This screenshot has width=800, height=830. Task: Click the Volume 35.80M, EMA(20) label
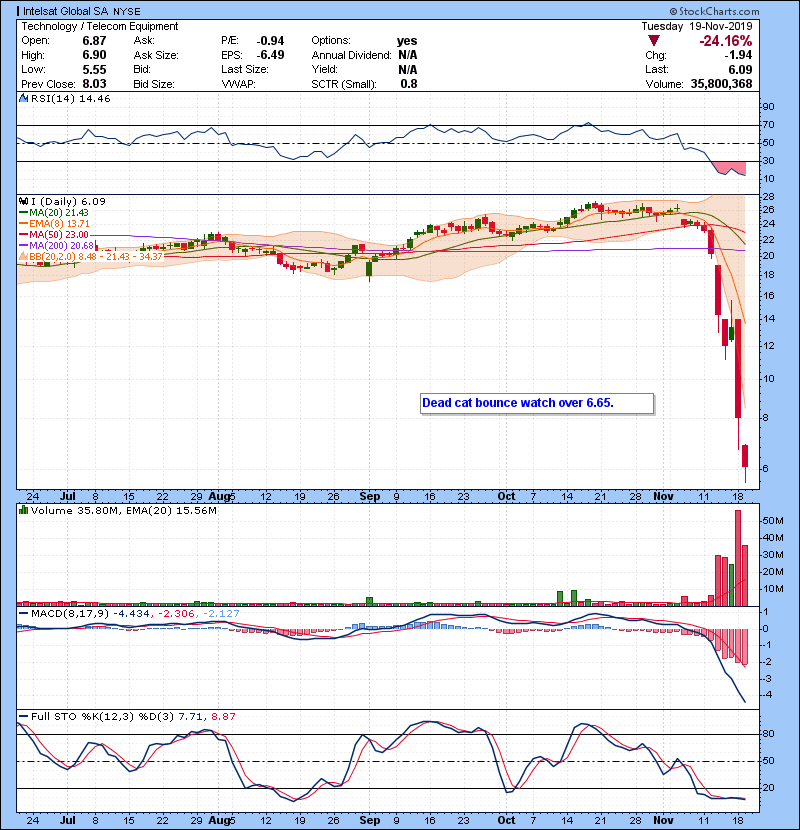tap(124, 511)
